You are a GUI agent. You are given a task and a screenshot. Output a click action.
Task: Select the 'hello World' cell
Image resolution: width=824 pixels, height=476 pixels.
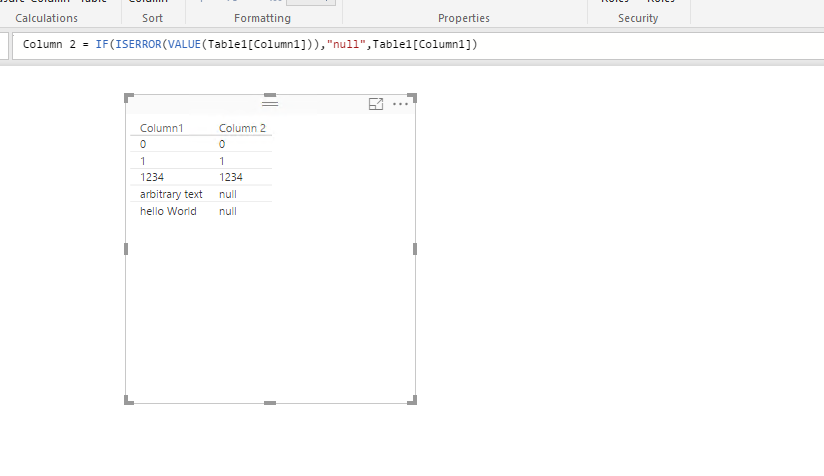pyautogui.click(x=168, y=211)
